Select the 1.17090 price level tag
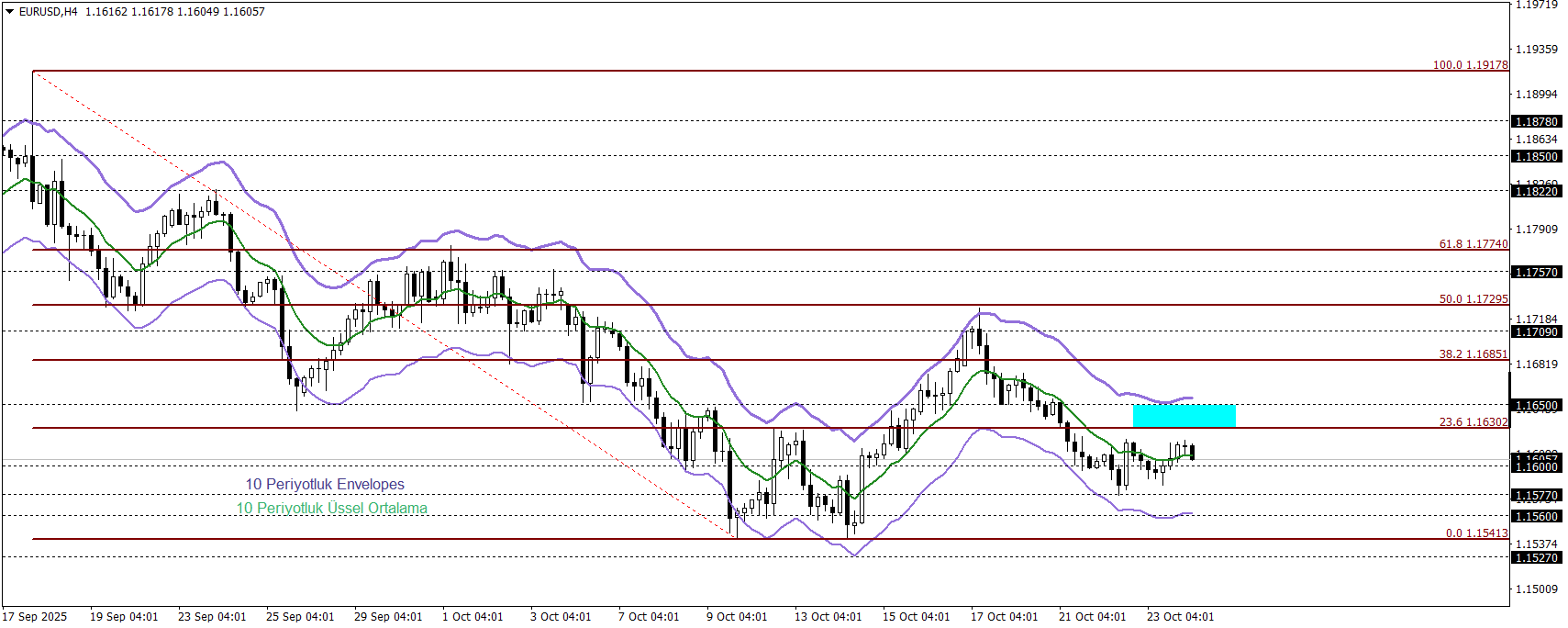 point(1536,332)
